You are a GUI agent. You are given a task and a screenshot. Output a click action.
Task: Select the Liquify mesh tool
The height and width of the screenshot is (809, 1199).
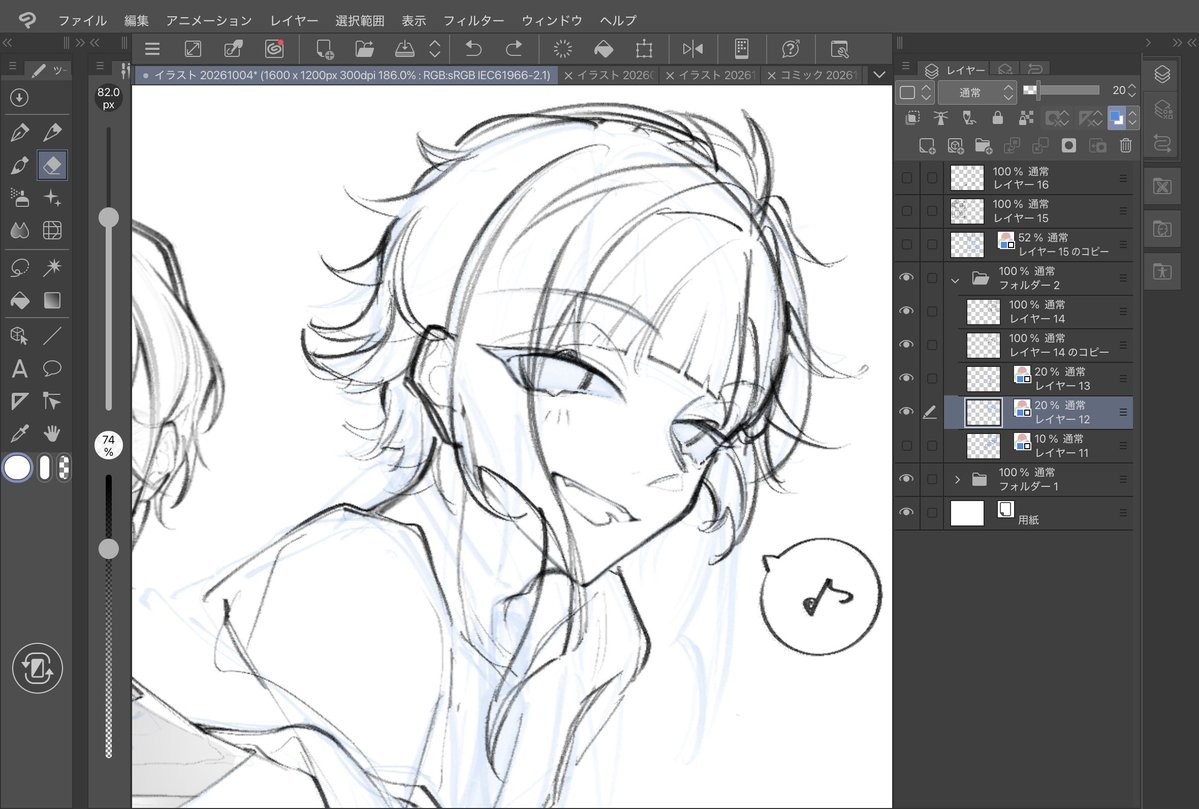(52, 230)
